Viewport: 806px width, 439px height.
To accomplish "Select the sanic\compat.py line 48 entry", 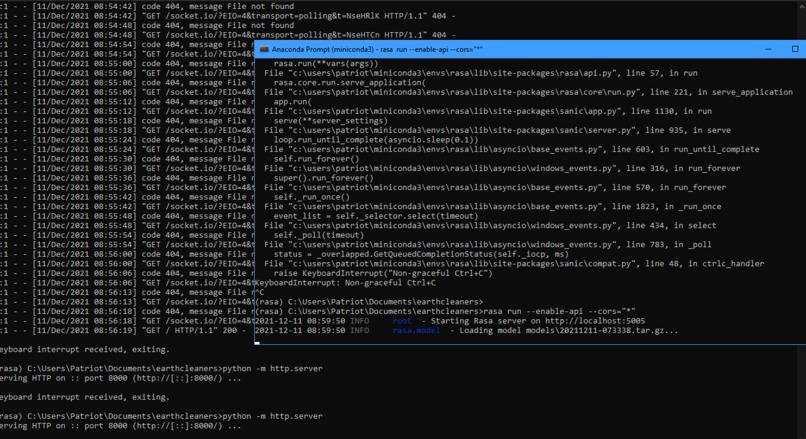I will [514, 263].
